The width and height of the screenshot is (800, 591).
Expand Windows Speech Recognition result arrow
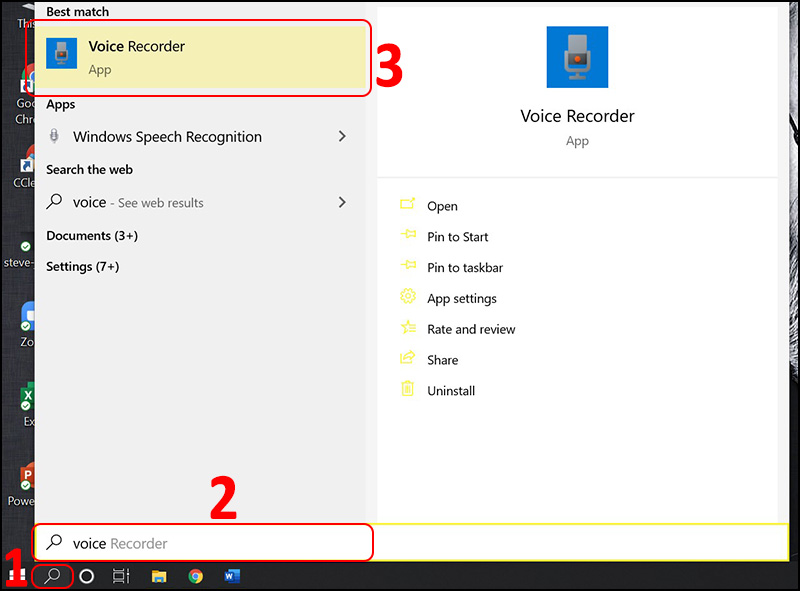(x=342, y=136)
